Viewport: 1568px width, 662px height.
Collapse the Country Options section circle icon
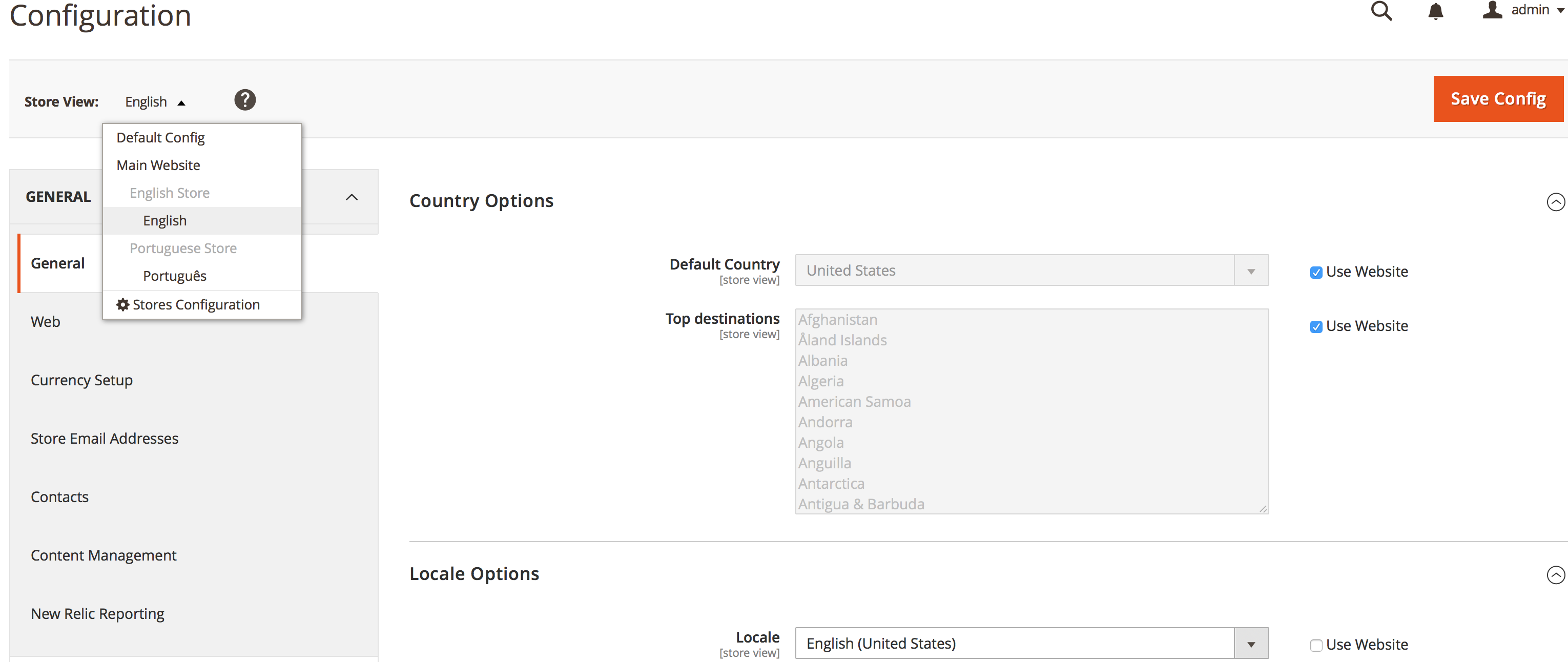pos(1555,202)
